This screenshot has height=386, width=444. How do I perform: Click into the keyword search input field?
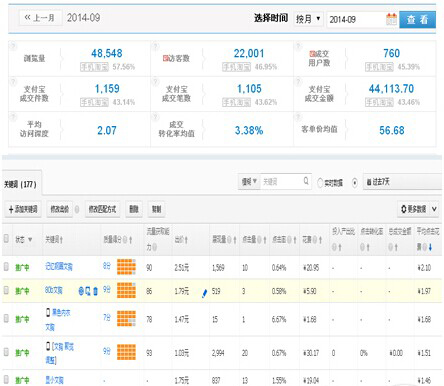pyautogui.click(x=281, y=182)
